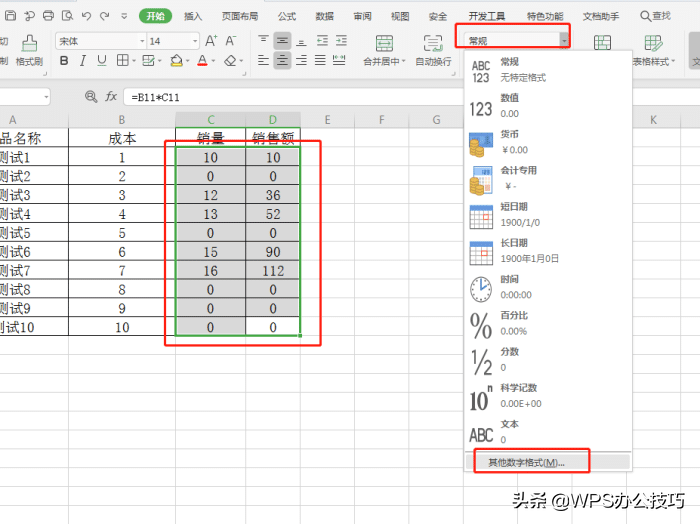
Task: Switch to the 插入 (Insert) tab
Action: (x=193, y=17)
